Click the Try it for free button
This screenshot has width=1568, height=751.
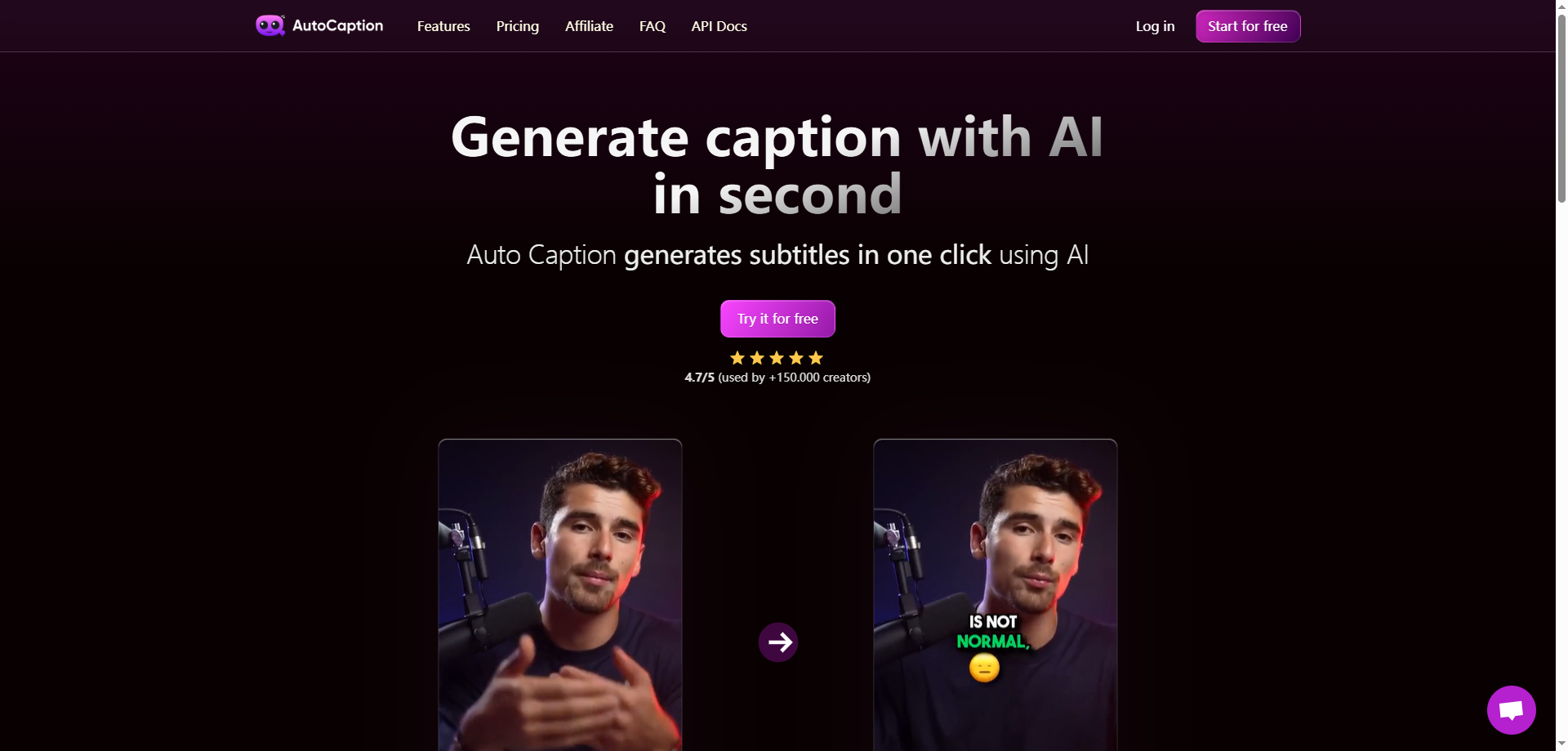click(777, 319)
